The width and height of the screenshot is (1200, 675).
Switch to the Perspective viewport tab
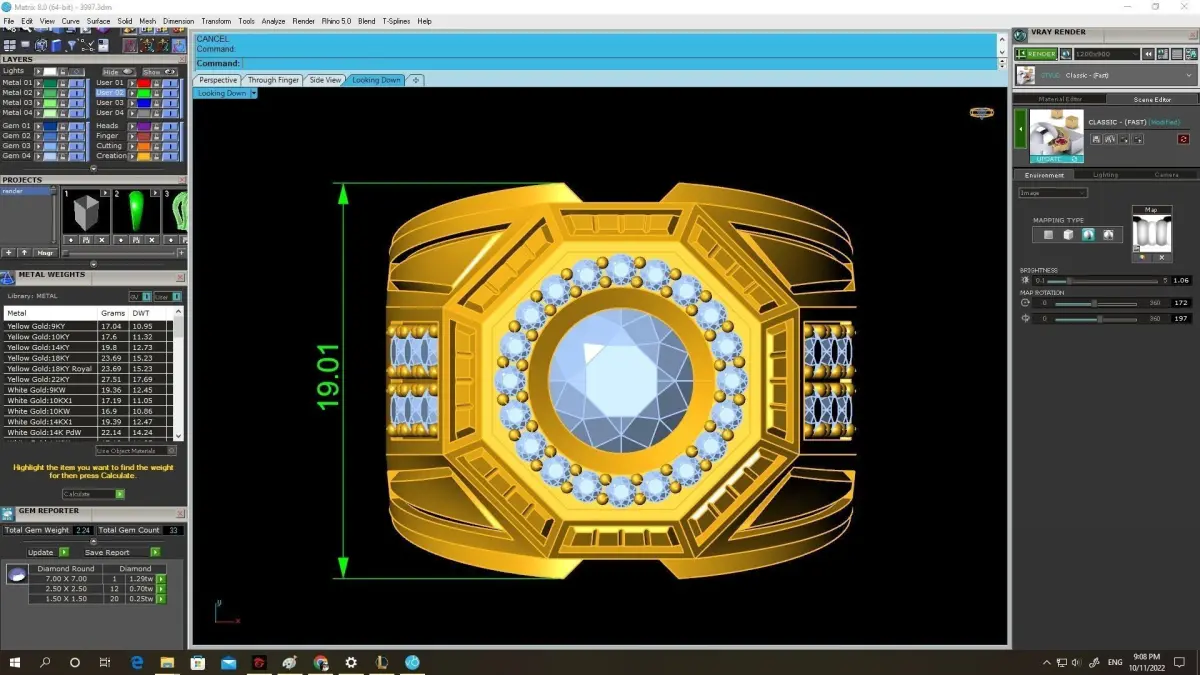218,80
